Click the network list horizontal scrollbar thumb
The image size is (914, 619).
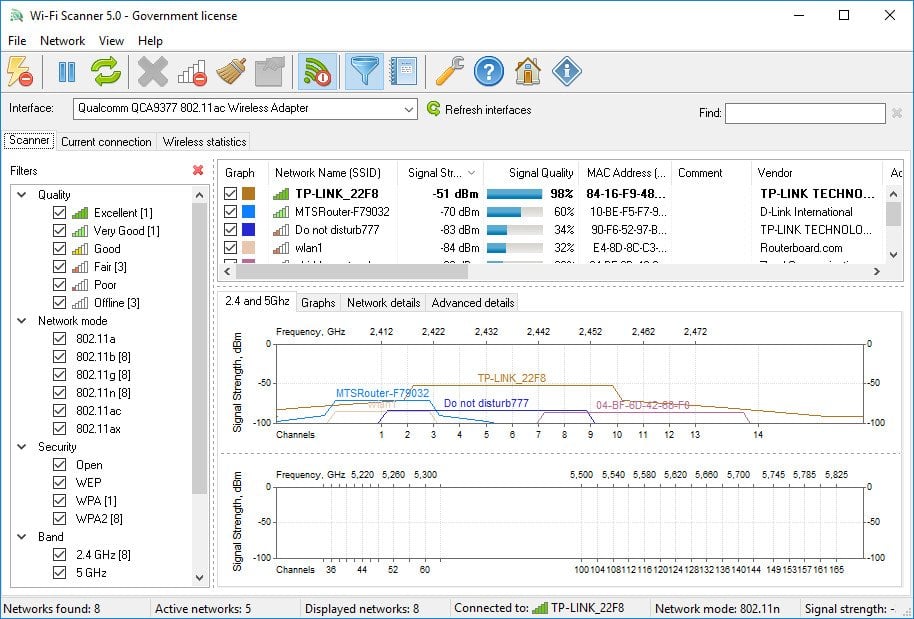coord(351,271)
